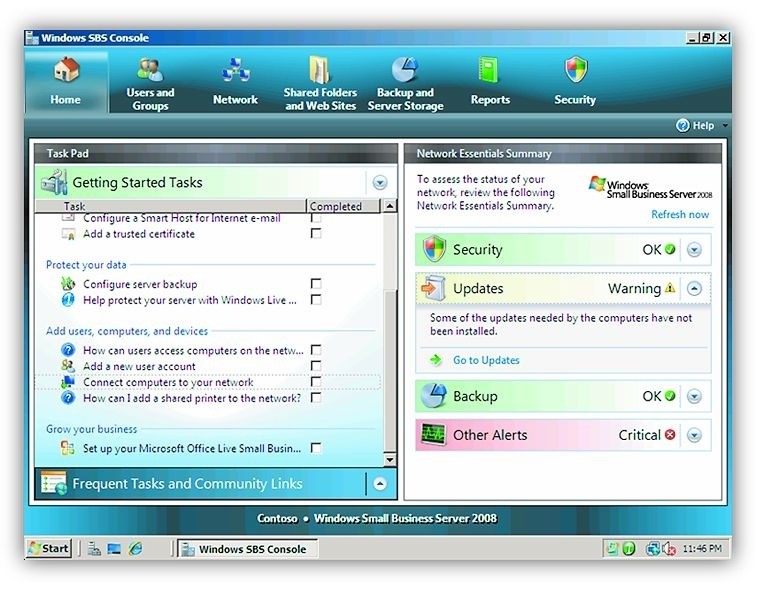Viewport: 757px width, 595px height.
Task: Check Configure a Smart Host completed checkbox
Action: click(x=316, y=218)
